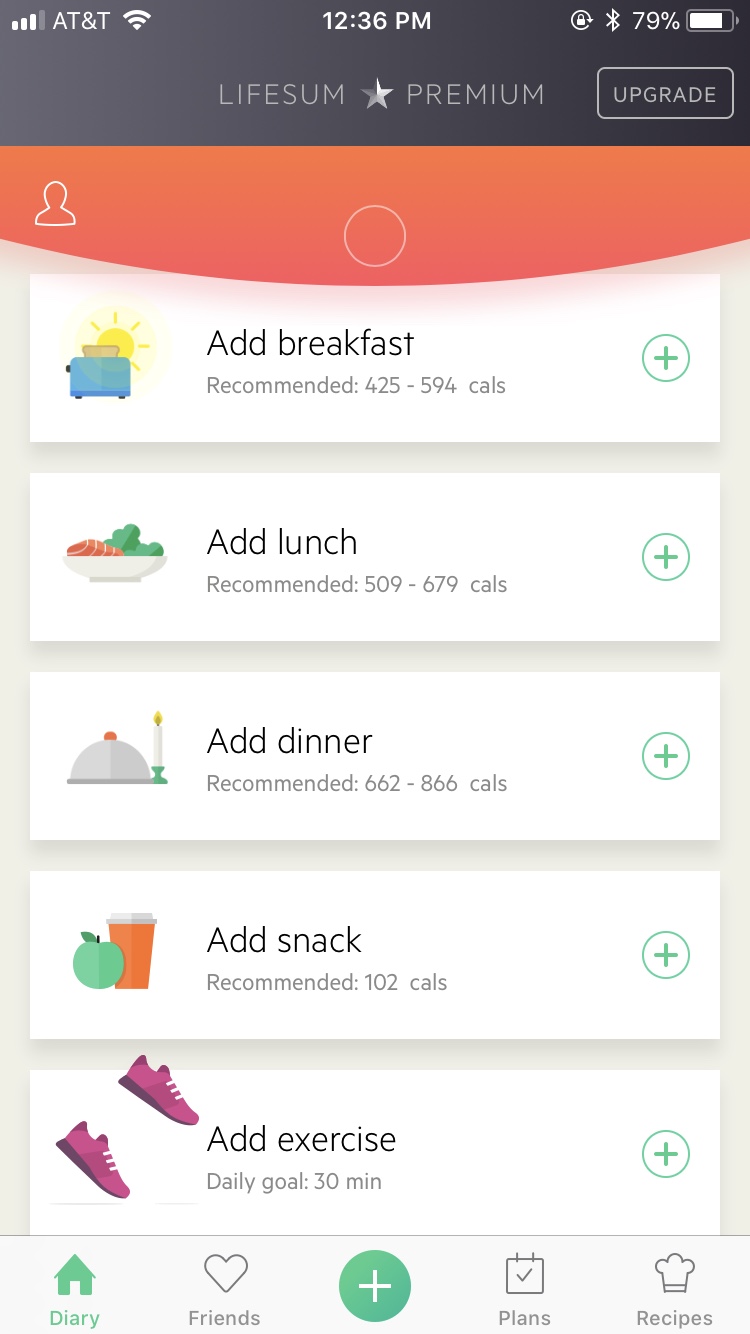Open the profile silhouette icon

click(55, 204)
